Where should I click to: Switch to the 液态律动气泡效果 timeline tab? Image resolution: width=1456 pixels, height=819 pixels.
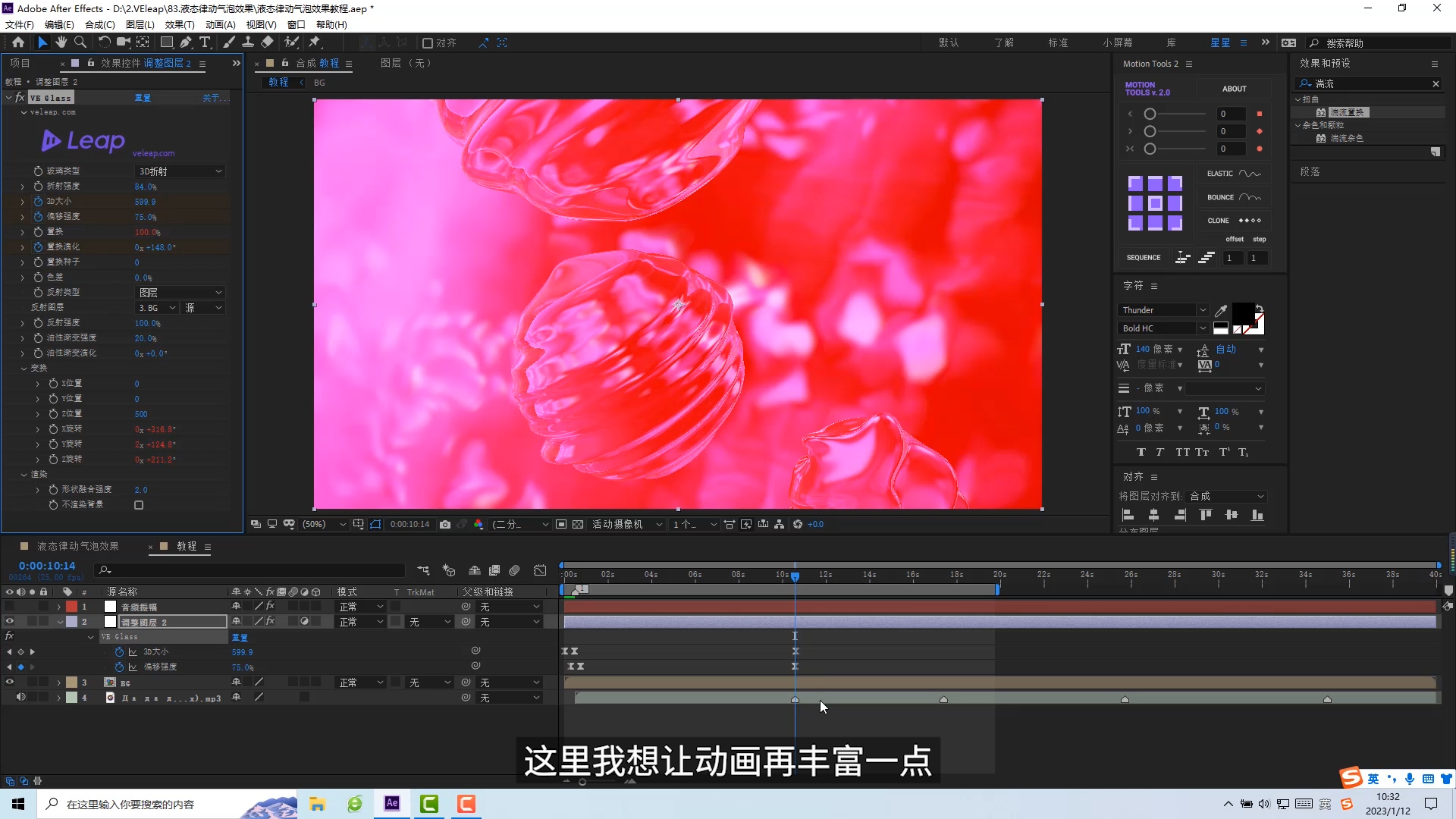point(78,547)
